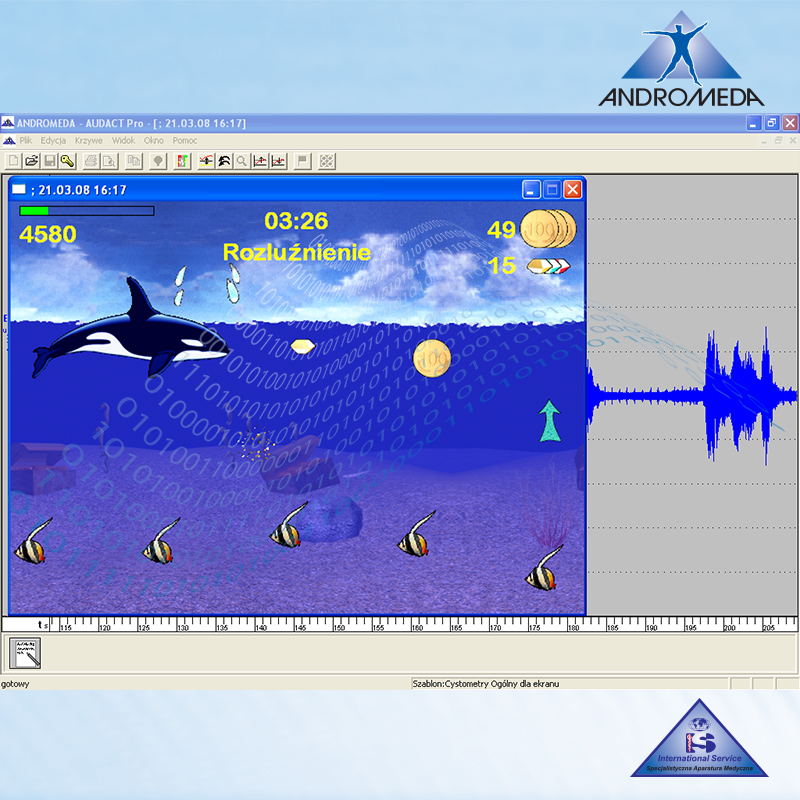The width and height of the screenshot is (800, 800).
Task: Click the magnifier zoom toolbar icon
Action: click(x=242, y=160)
